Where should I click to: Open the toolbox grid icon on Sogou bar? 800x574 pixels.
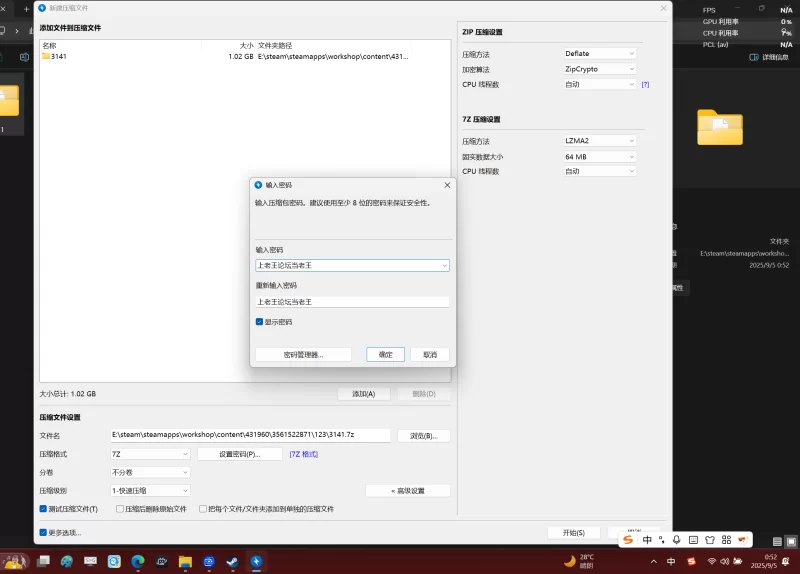click(727, 540)
